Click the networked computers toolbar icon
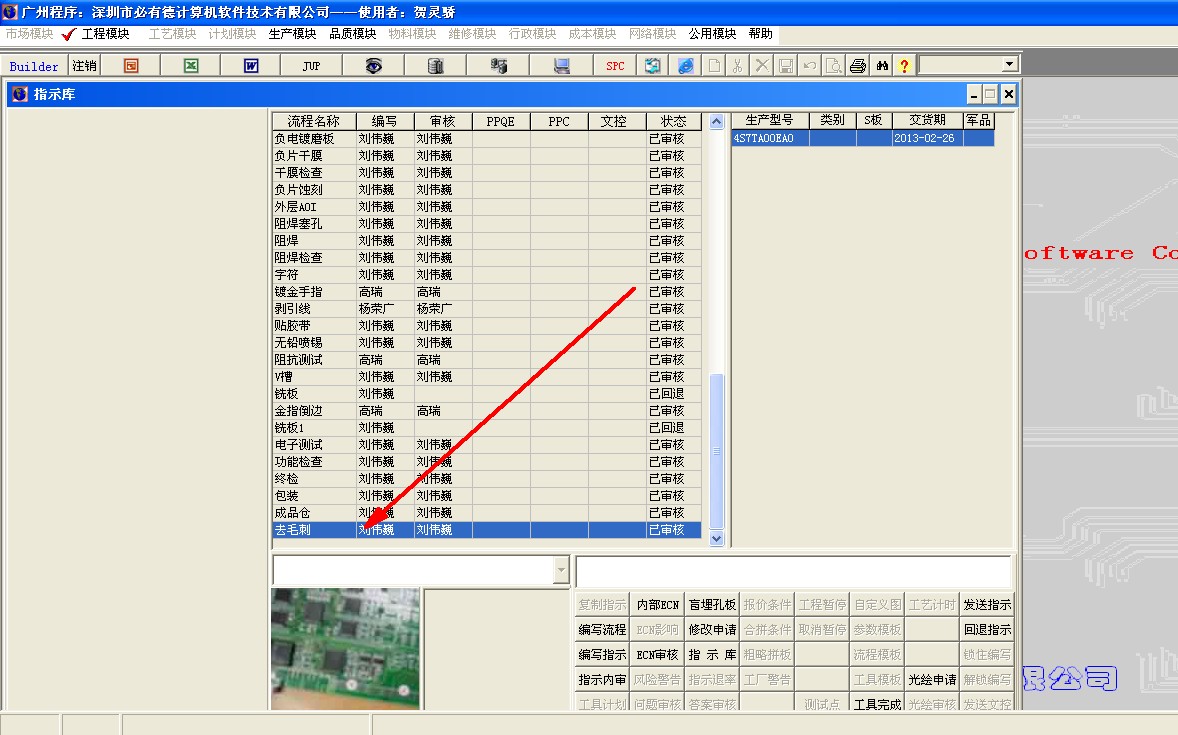 tap(498, 66)
